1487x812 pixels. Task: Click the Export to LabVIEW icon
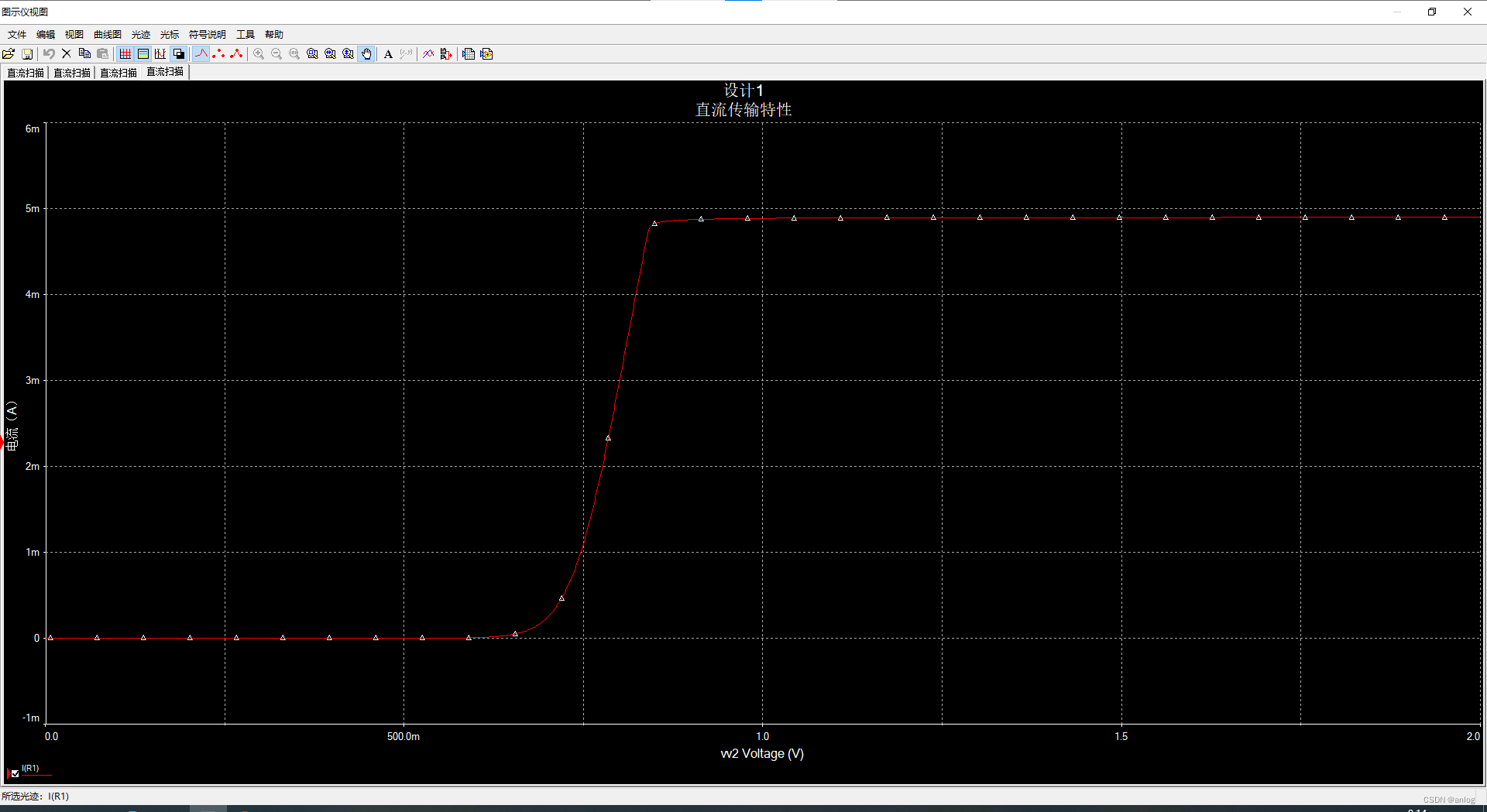(x=486, y=54)
